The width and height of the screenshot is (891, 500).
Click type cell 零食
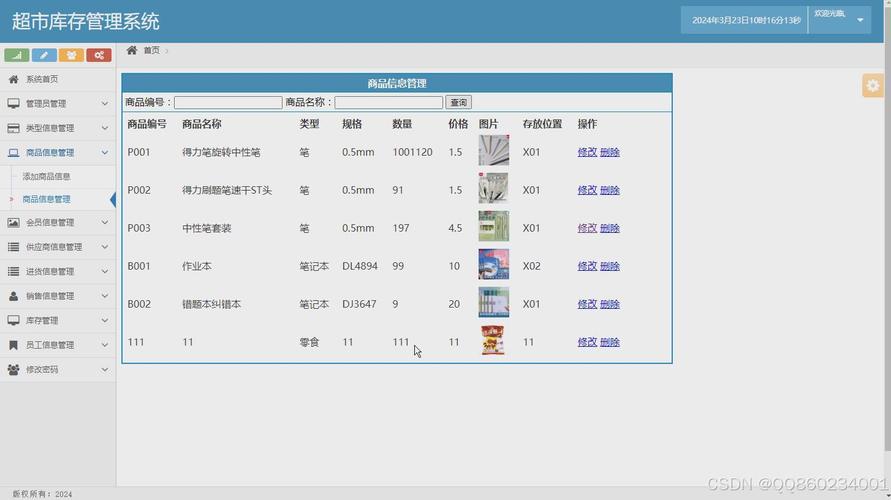[x=309, y=342]
